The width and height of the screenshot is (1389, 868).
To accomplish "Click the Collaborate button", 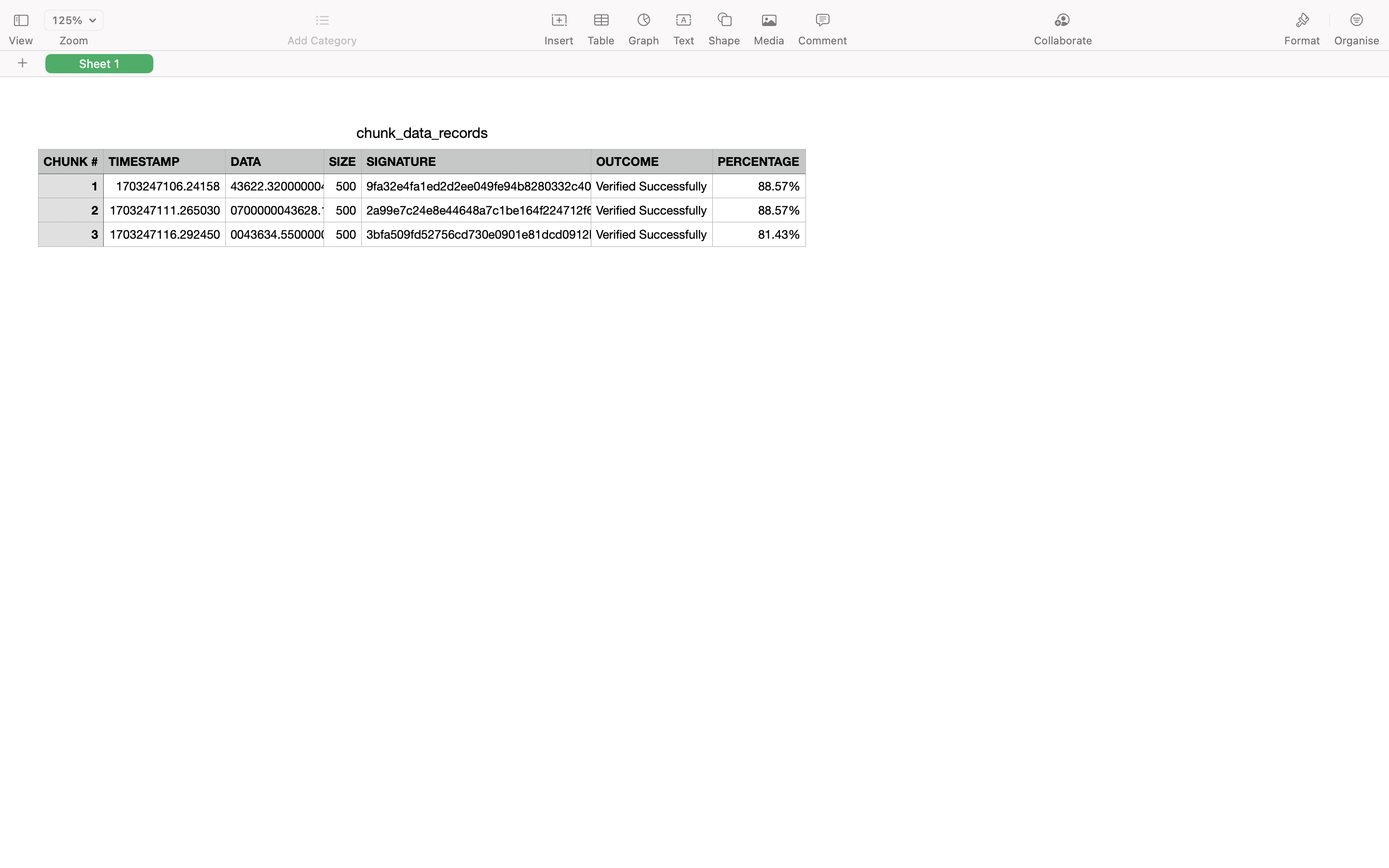I will 1062,21.
